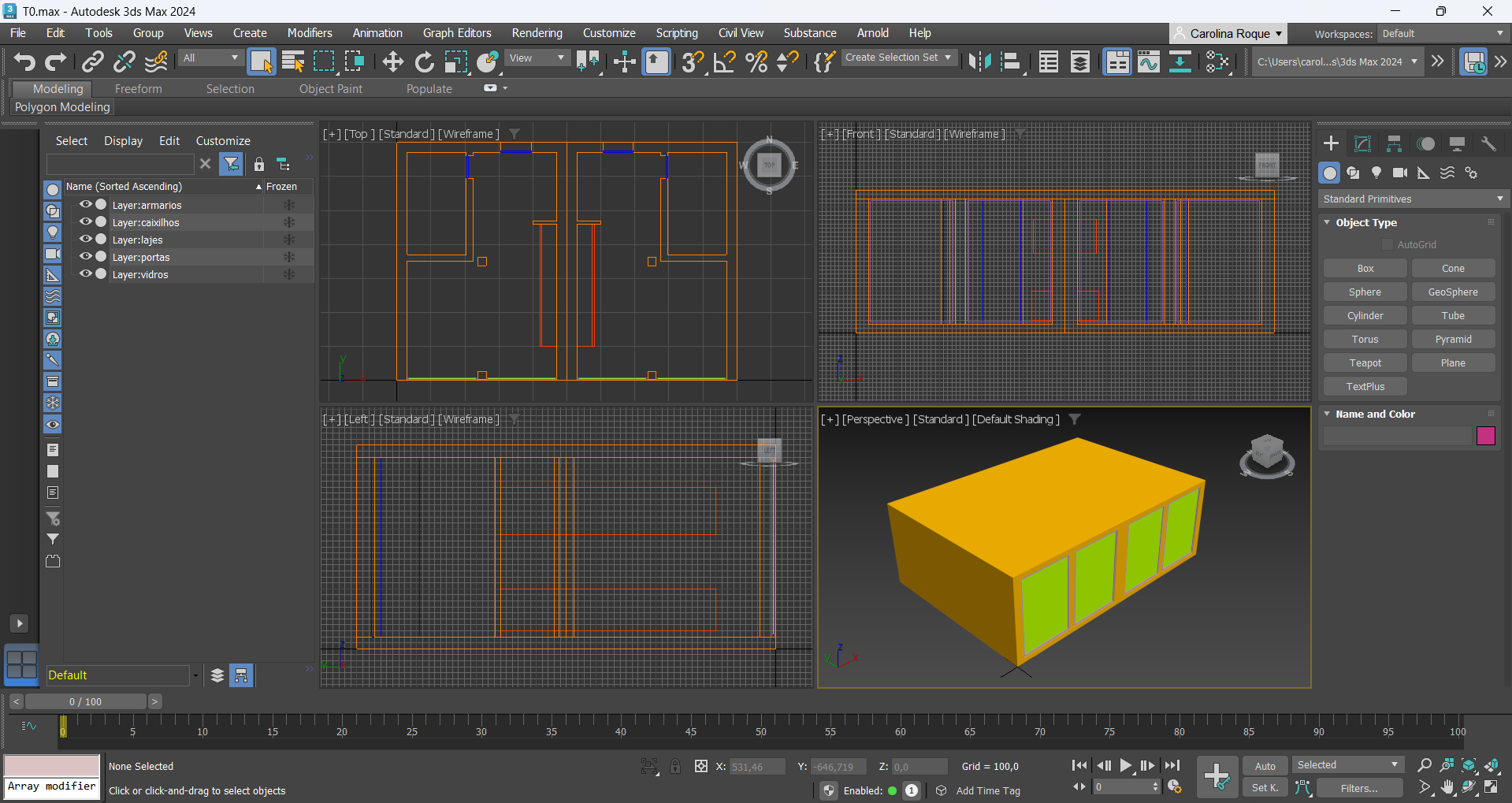
Task: Switch to the Lights creation category
Action: (1376, 173)
